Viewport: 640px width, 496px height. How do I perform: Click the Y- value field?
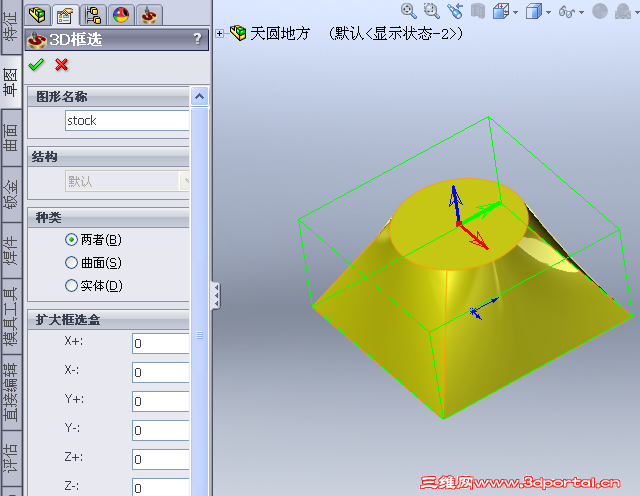160,430
